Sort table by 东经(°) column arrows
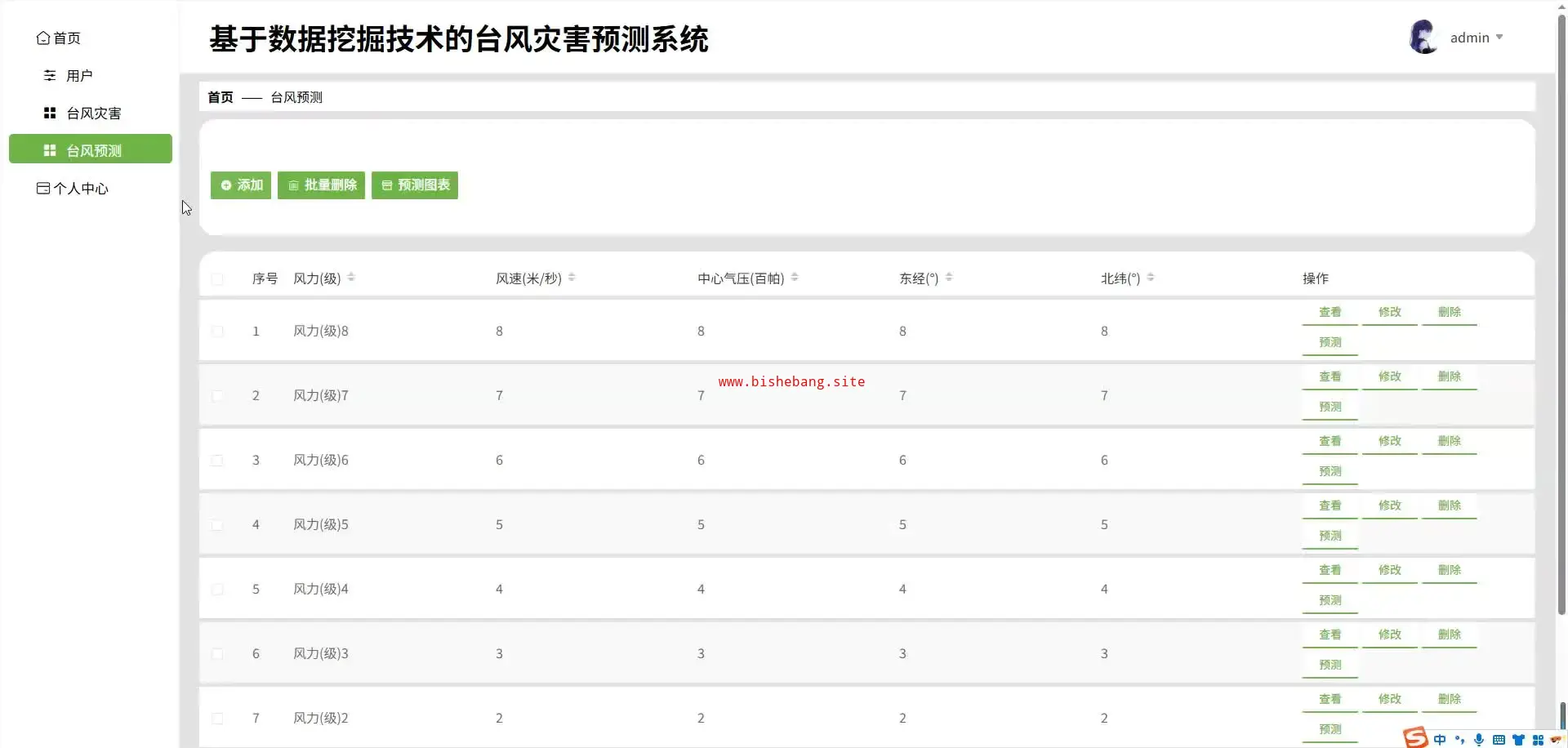This screenshot has width=1568, height=748. [949, 278]
